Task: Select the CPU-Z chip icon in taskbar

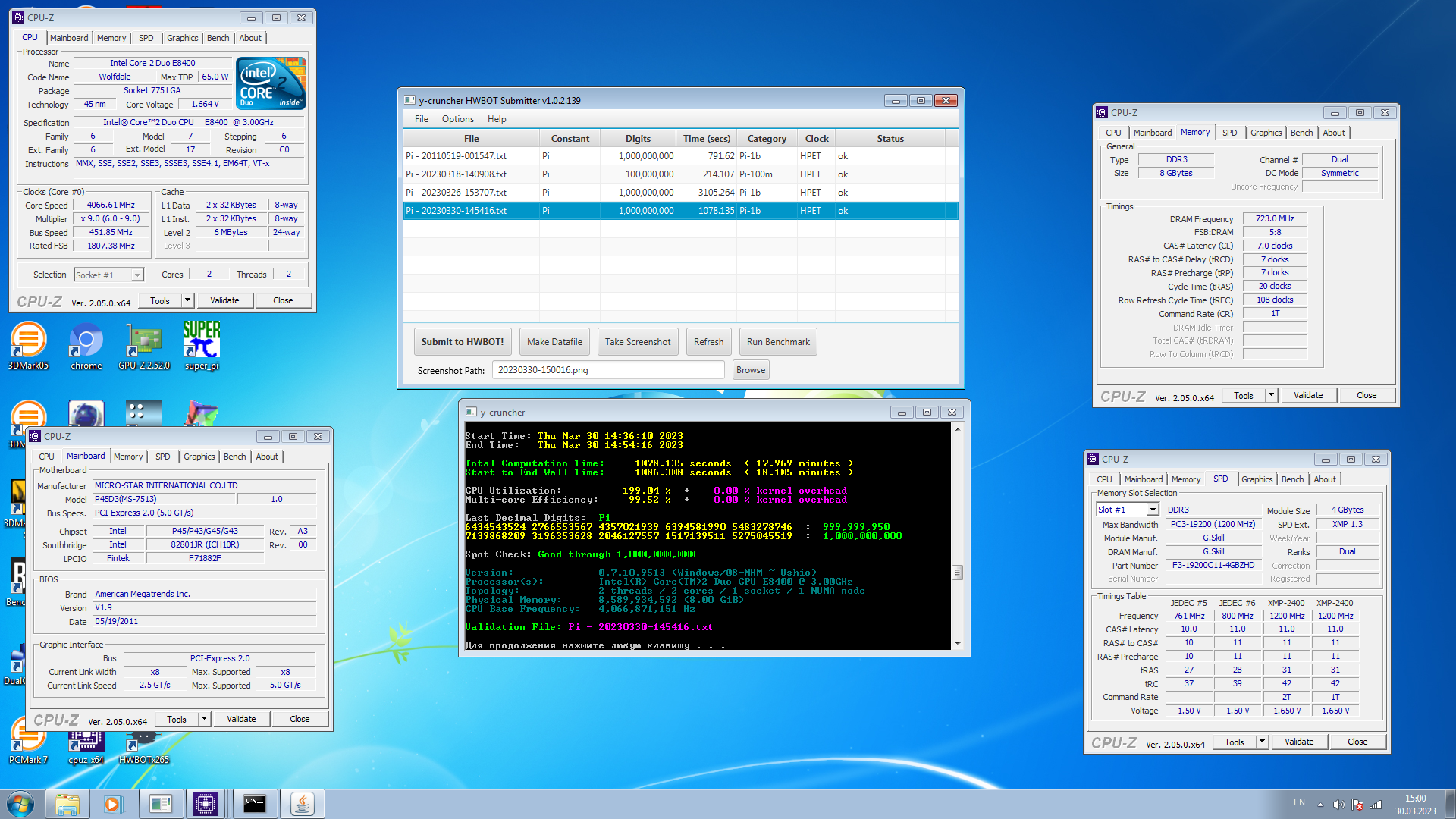Action: [206, 804]
